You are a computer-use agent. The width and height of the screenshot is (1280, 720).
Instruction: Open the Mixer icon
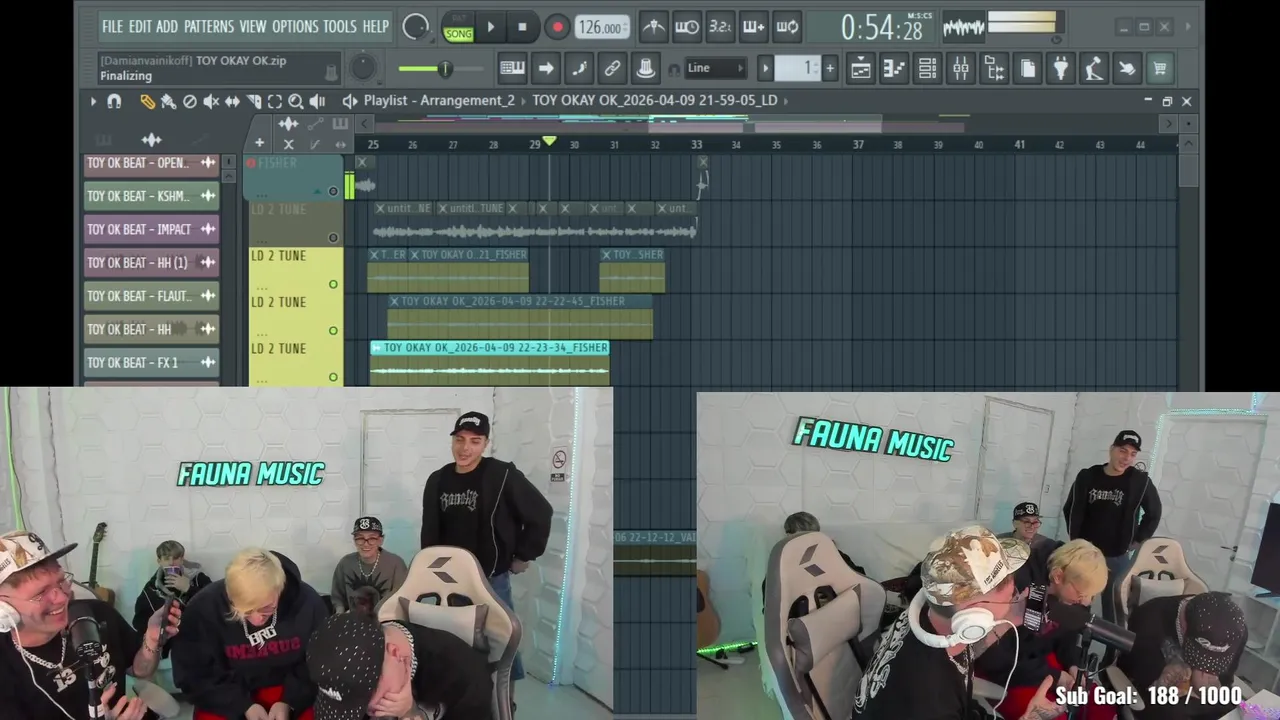[x=960, y=68]
